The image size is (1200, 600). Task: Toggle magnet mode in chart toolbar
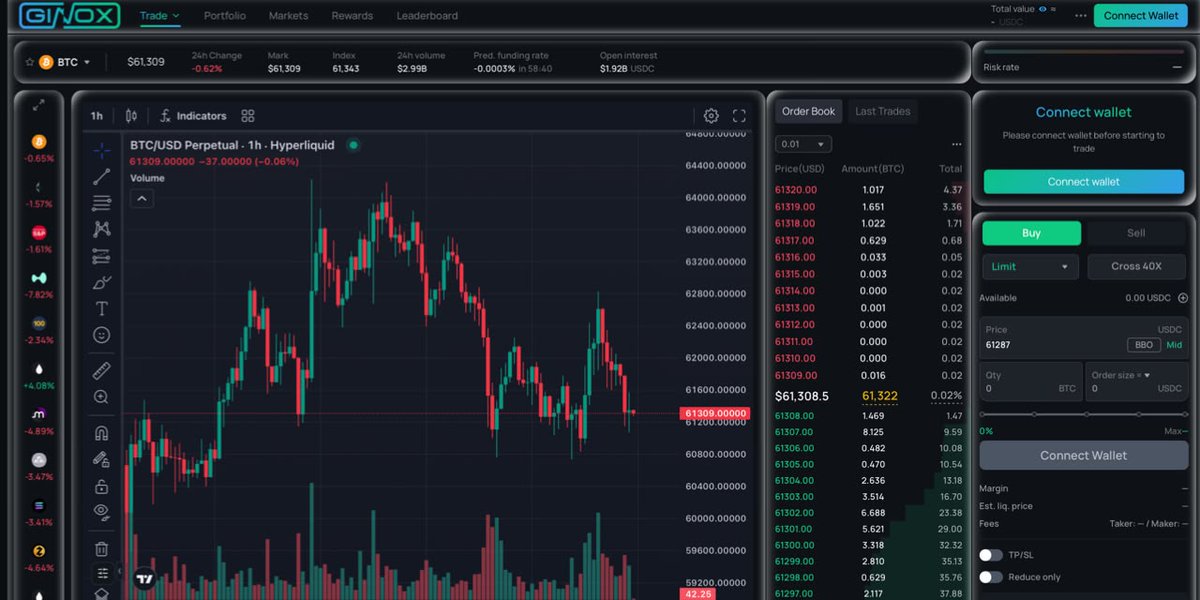pyautogui.click(x=102, y=434)
